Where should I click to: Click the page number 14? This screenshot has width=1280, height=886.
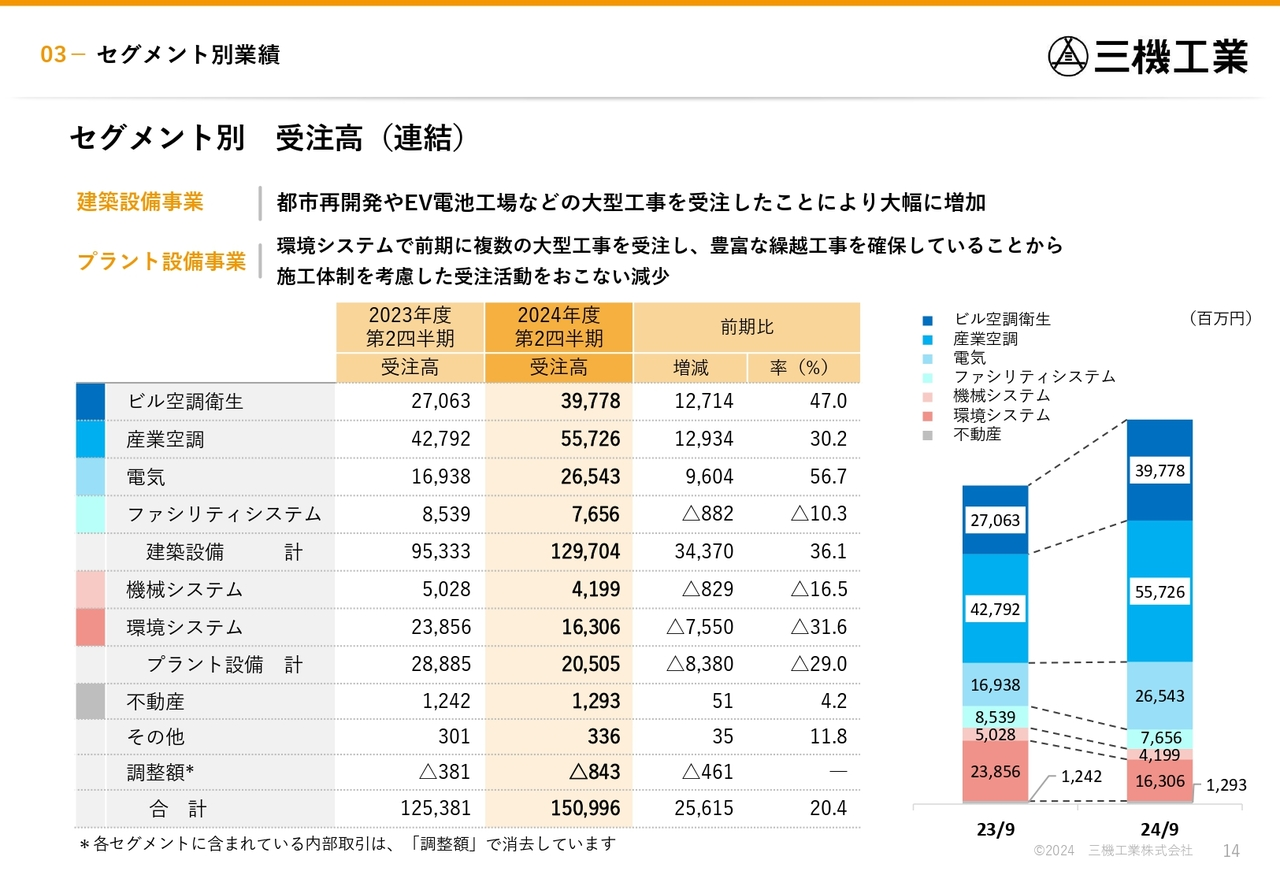pos(1231,851)
